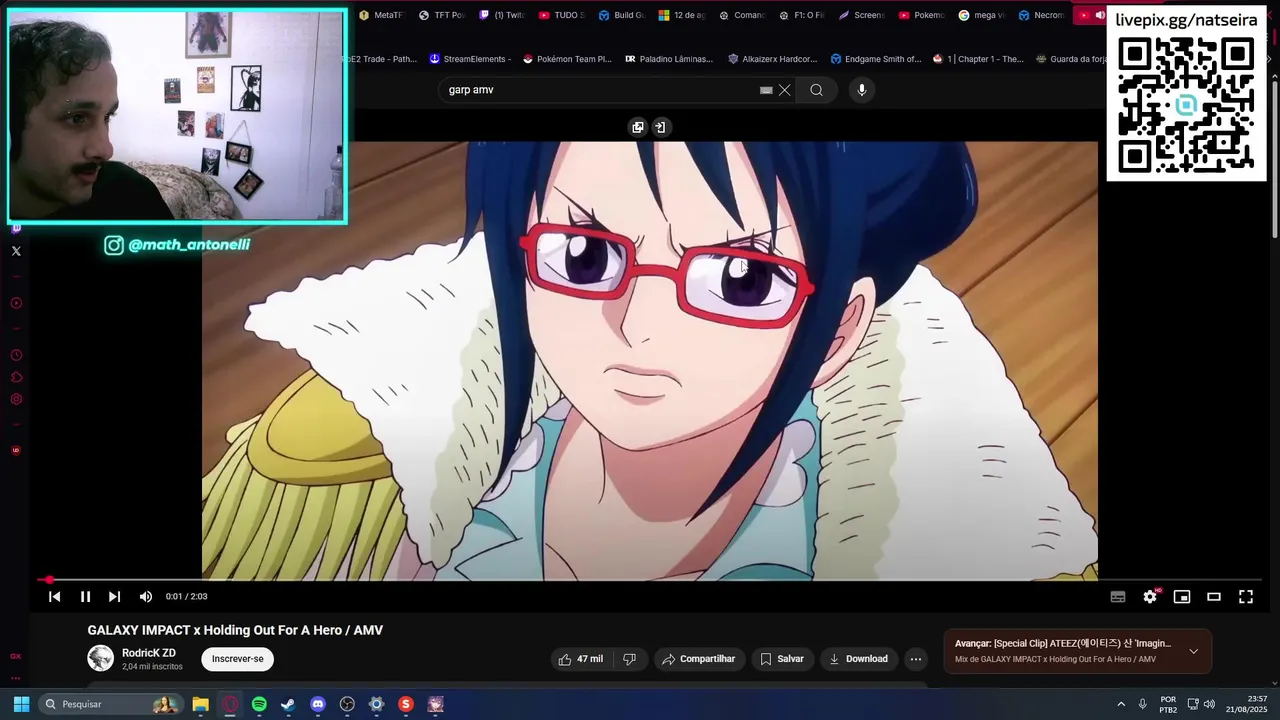Open the 1 | Chapter 1 - The... bookmark

tap(978, 59)
